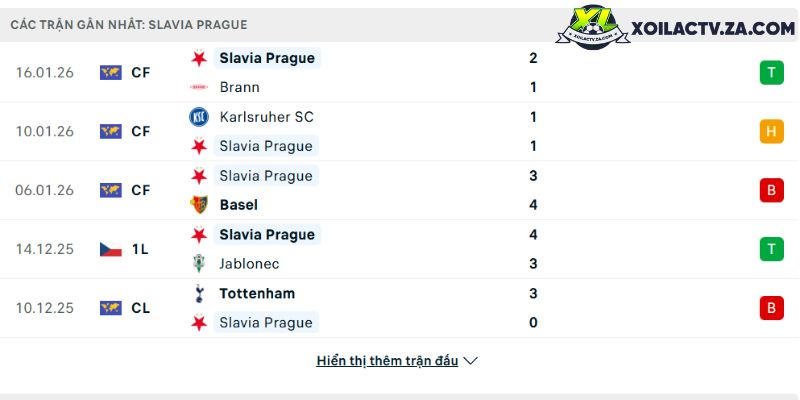Click the red B badge for Basel match

(x=771, y=190)
